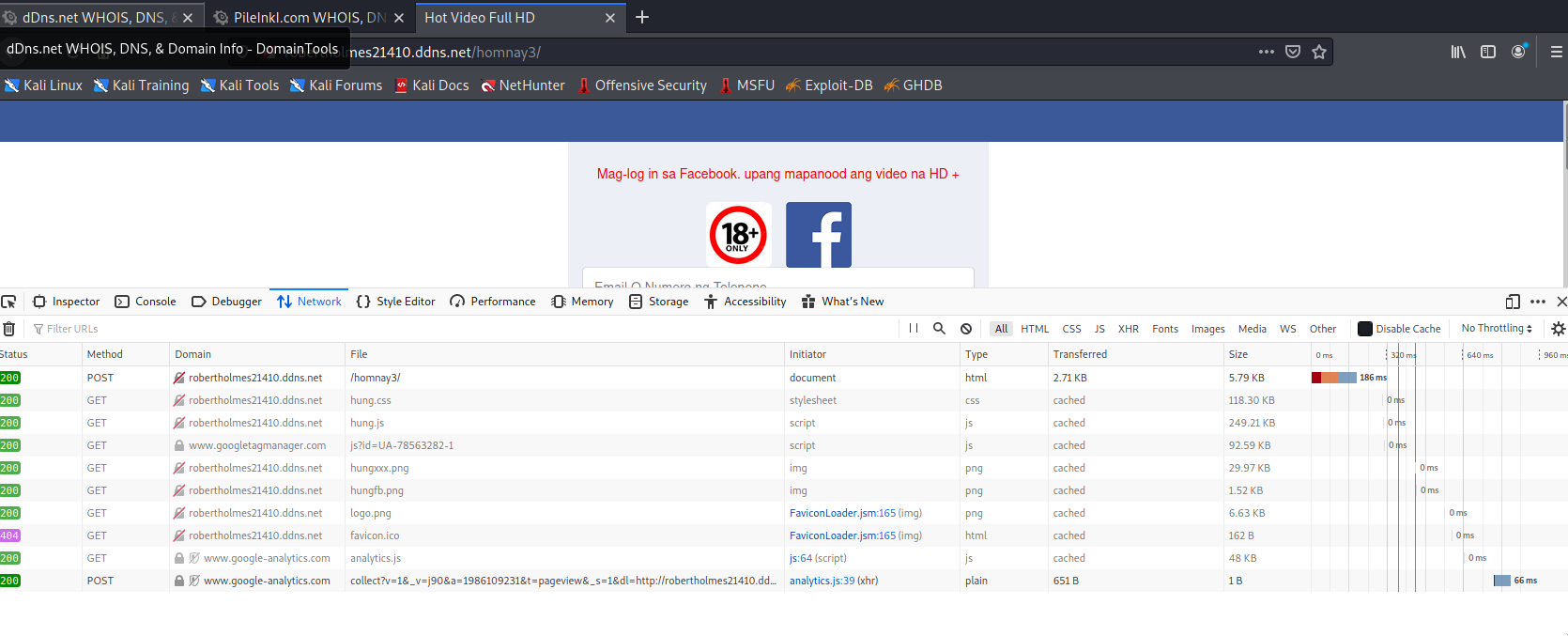Open devtools customize three-dot menu

point(1538,302)
